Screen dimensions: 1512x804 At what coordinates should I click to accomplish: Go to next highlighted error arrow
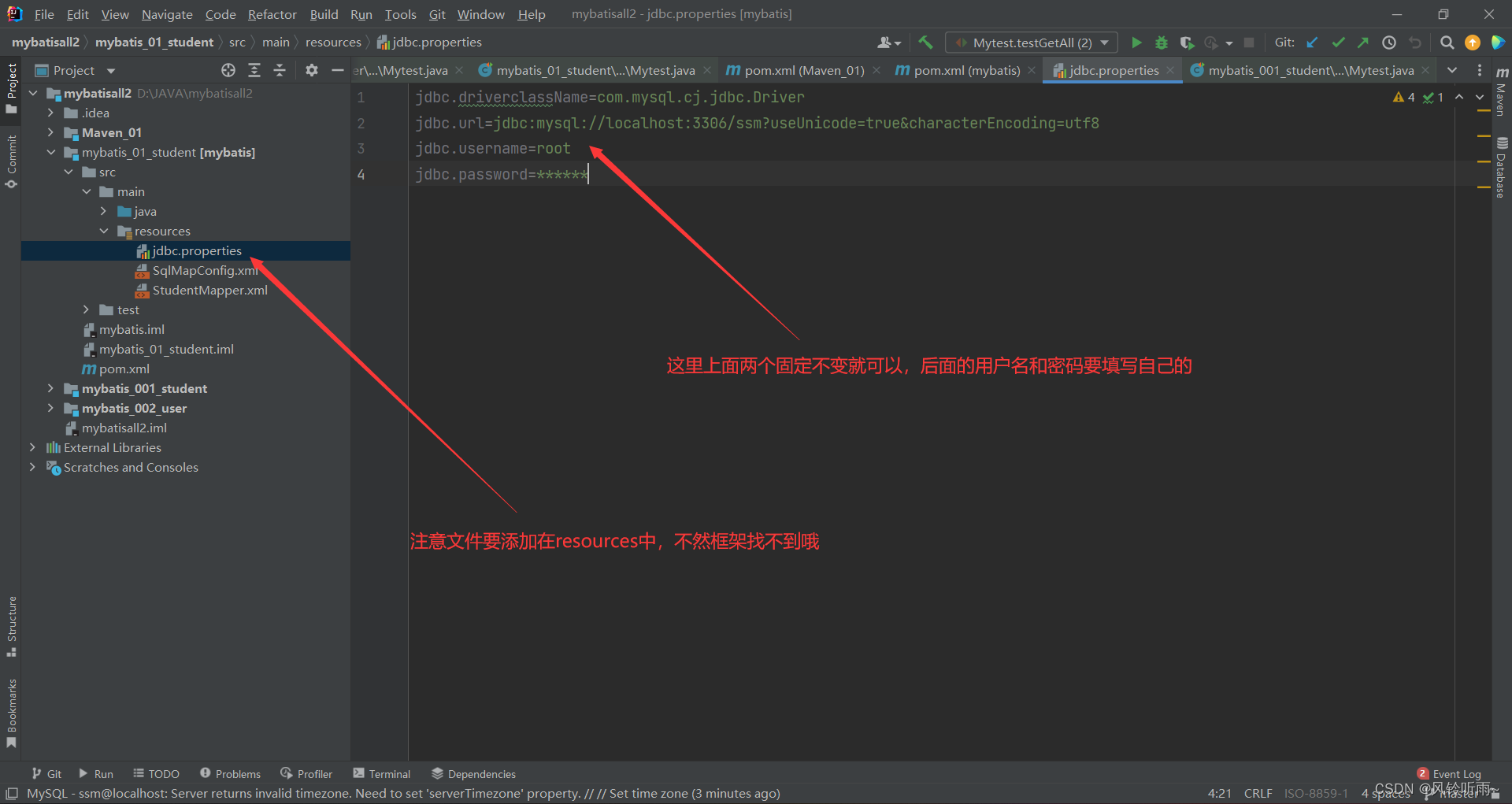1480,97
